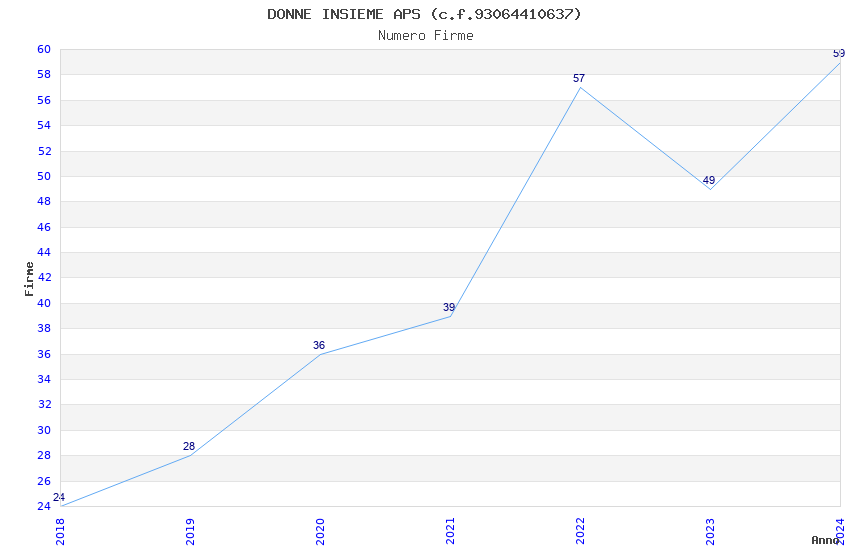
Task: Click the y-axis tick value 28
Action: click(x=44, y=456)
